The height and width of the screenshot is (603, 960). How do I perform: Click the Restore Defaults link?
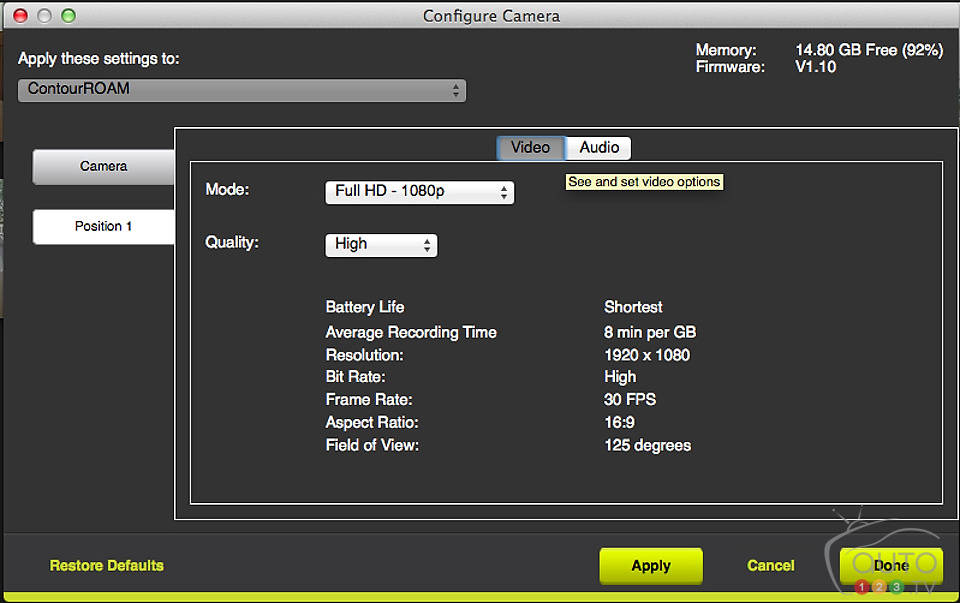tap(107, 566)
